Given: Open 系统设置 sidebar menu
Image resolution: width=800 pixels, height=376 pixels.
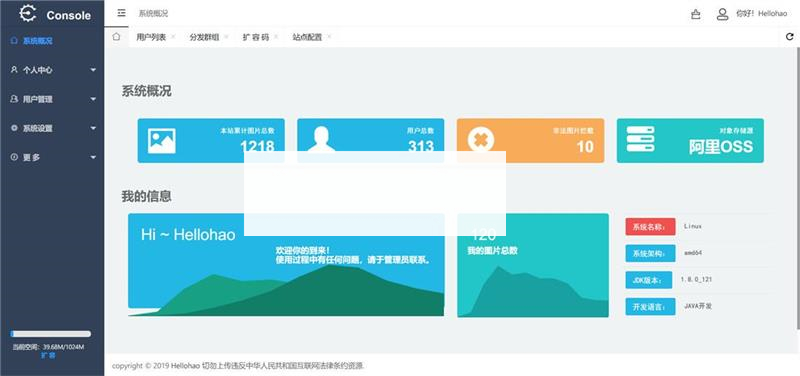Looking at the screenshot, I should pos(52,128).
